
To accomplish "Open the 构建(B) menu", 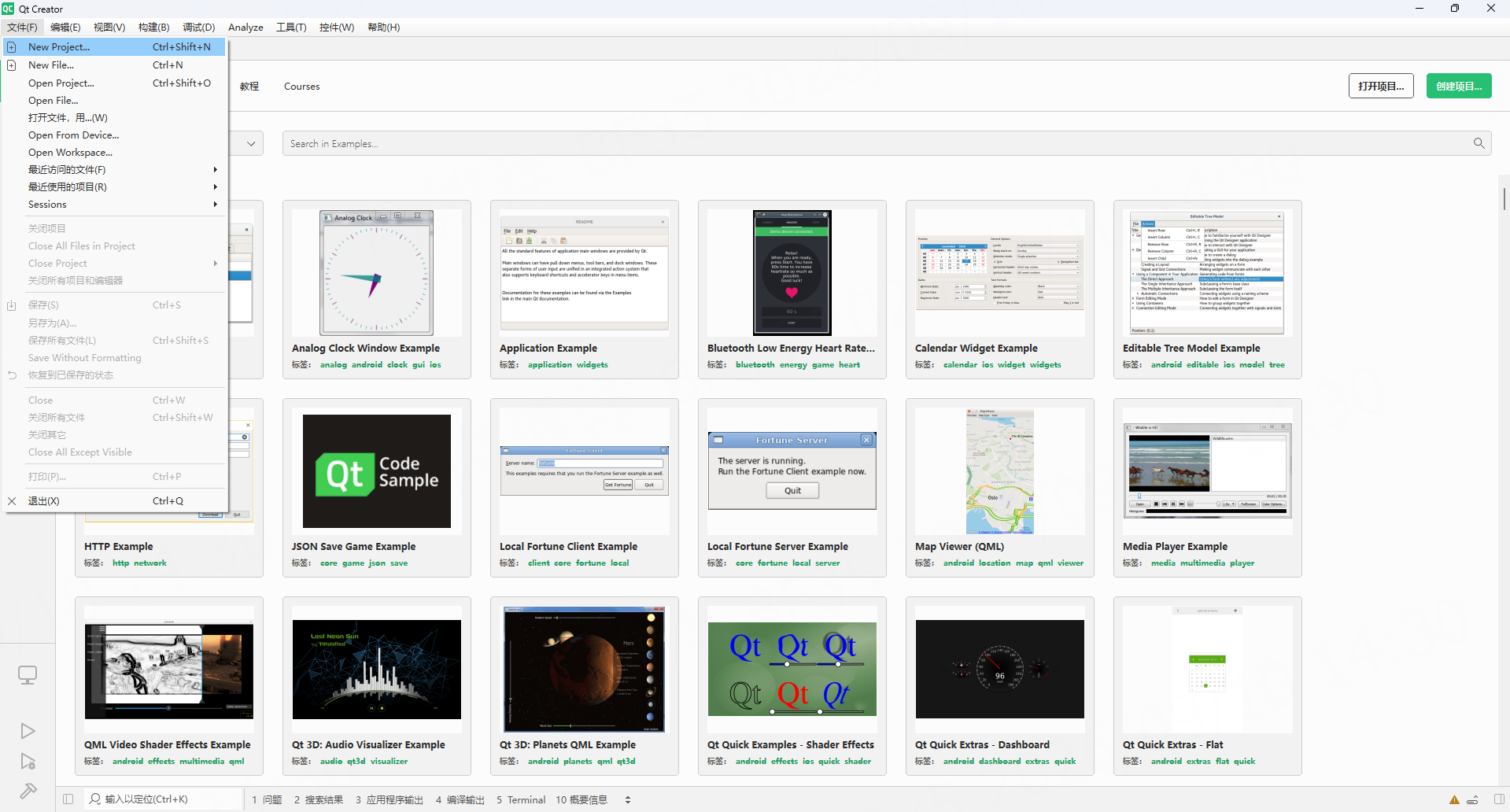I will pyautogui.click(x=154, y=28).
